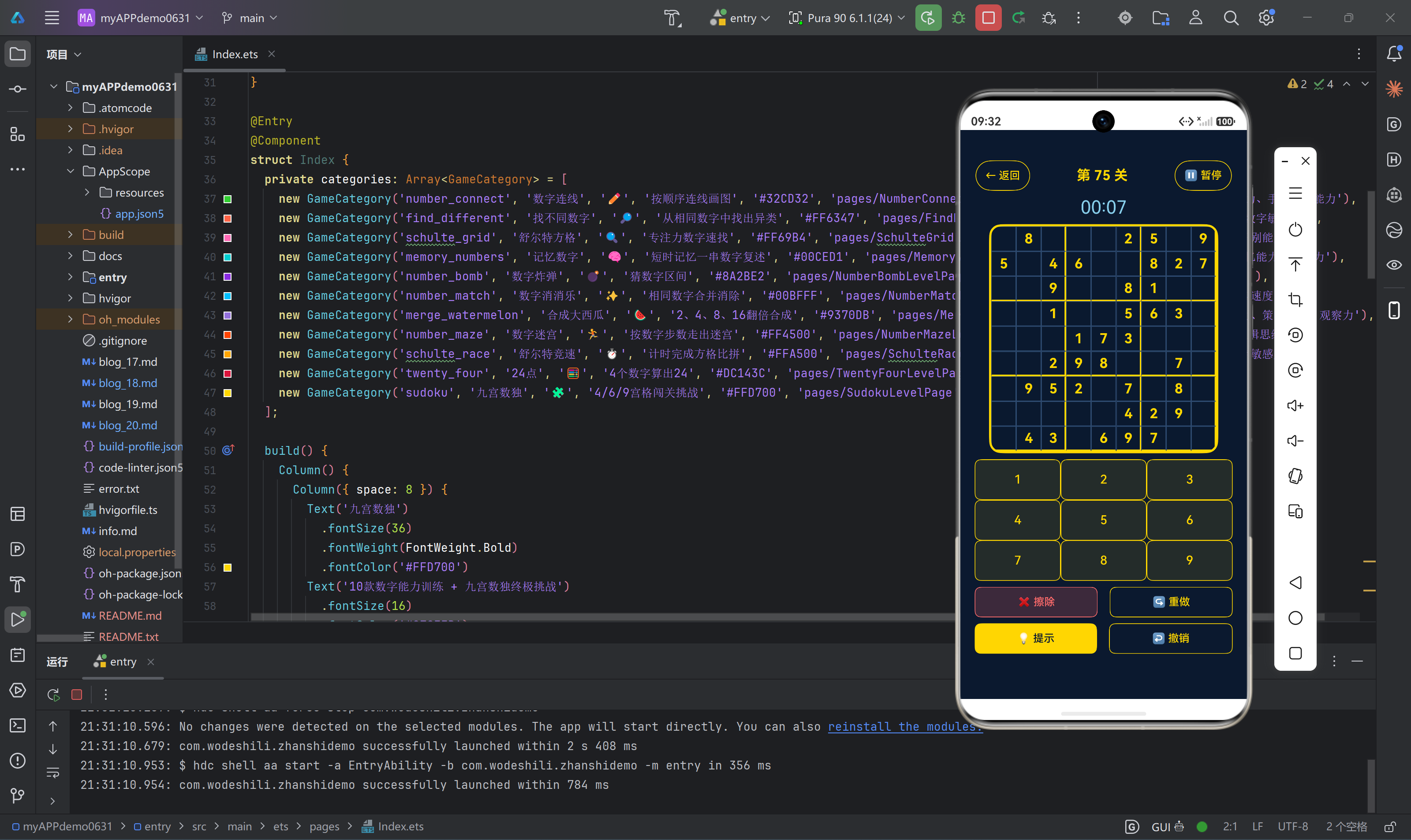1411x840 pixels.
Task: Open the Terminal tool window
Action: click(x=18, y=725)
